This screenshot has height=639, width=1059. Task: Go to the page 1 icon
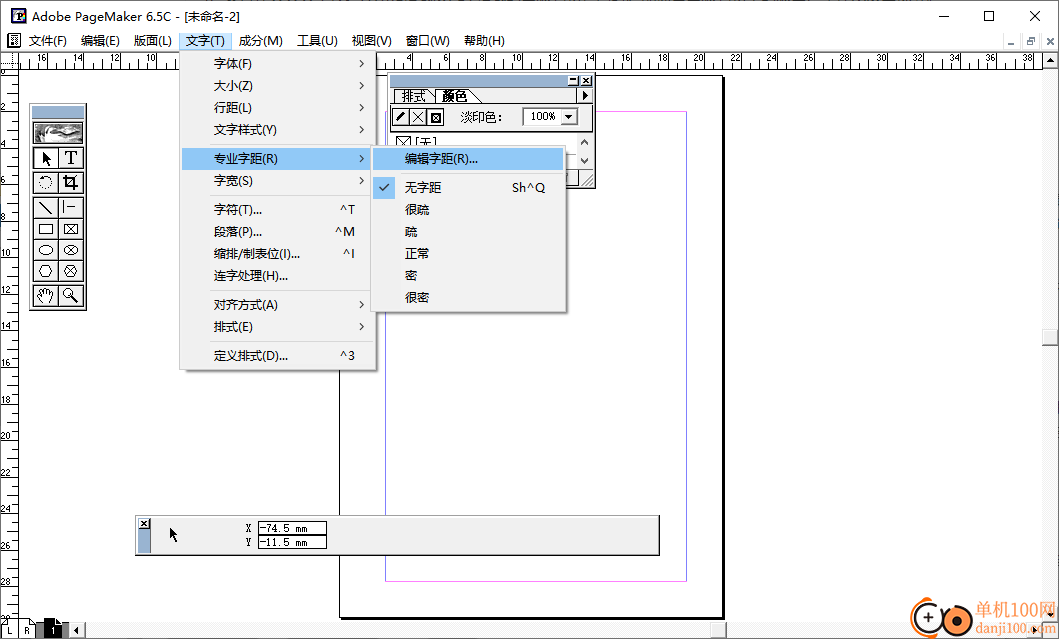(53, 630)
